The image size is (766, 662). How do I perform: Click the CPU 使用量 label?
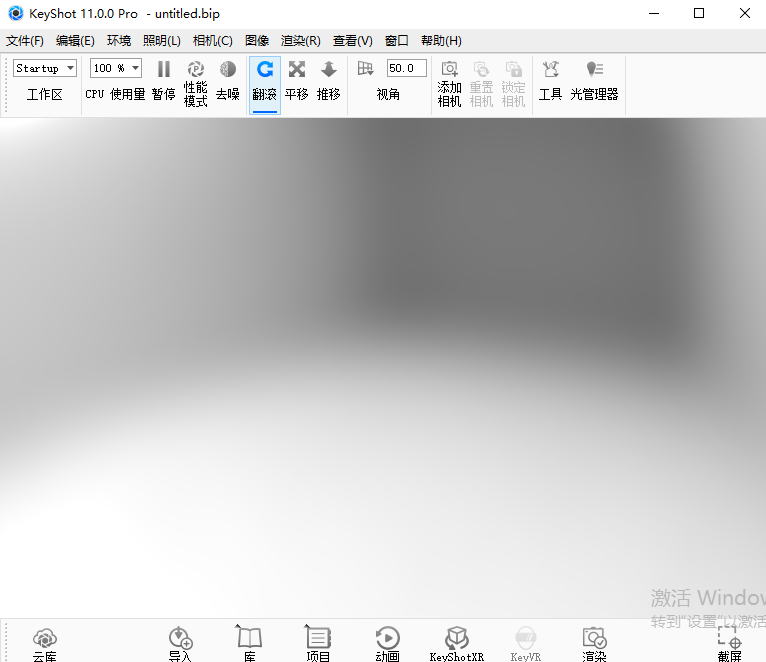click(115, 94)
